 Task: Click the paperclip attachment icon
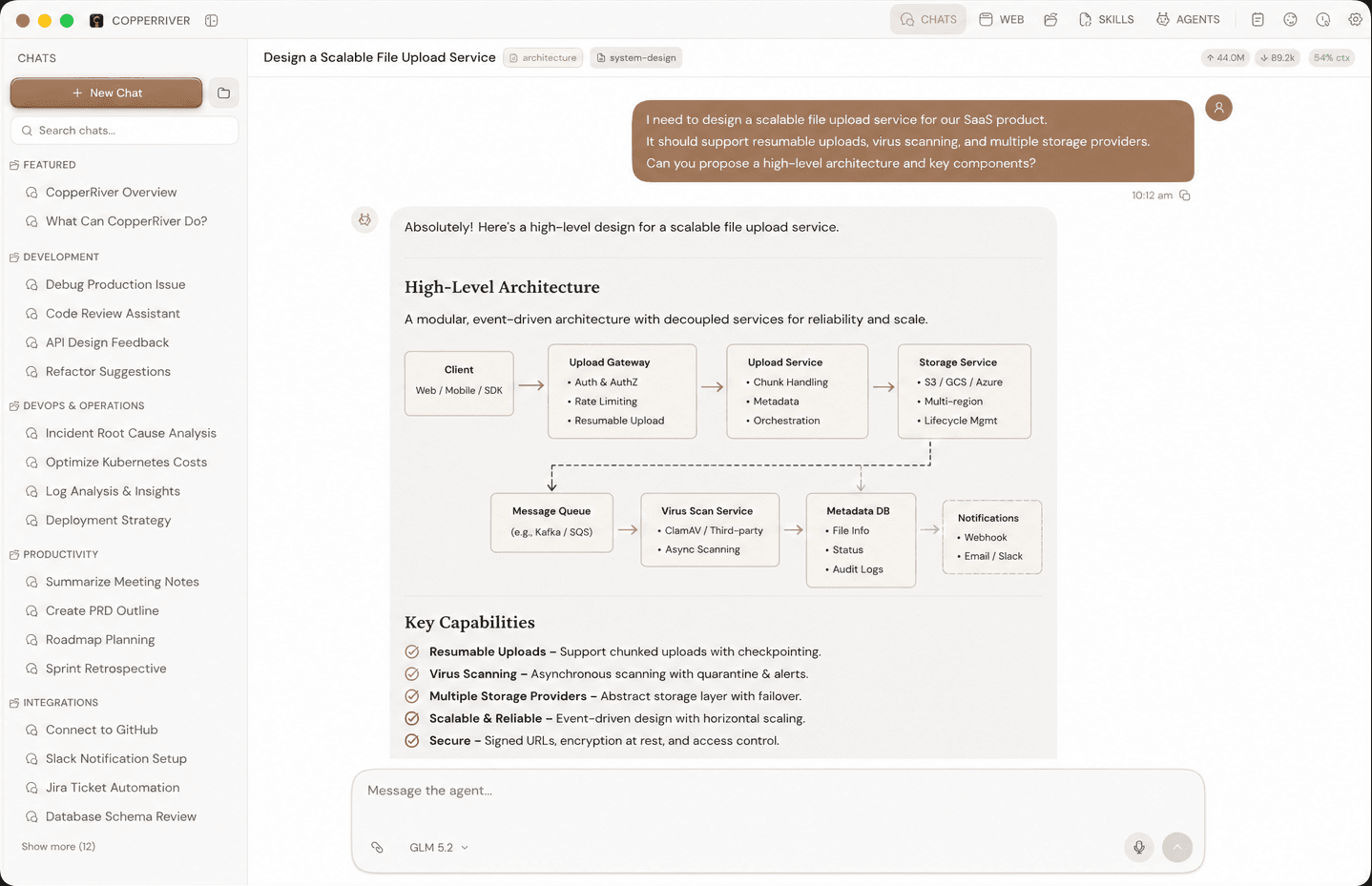point(378,847)
